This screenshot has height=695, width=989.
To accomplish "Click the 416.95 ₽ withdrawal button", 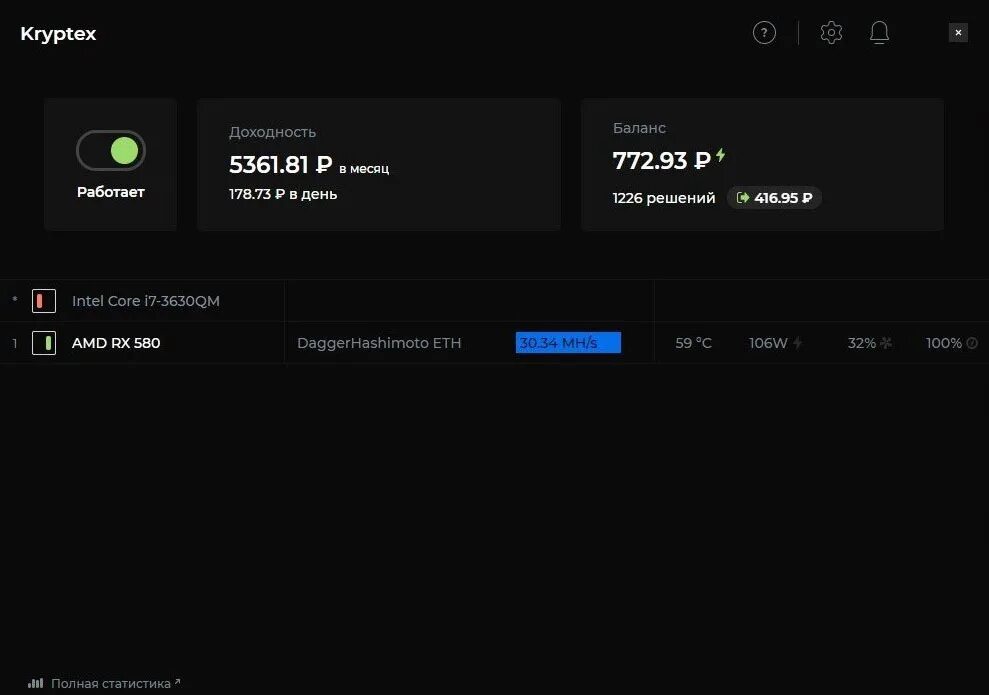I will pyautogui.click(x=774, y=197).
